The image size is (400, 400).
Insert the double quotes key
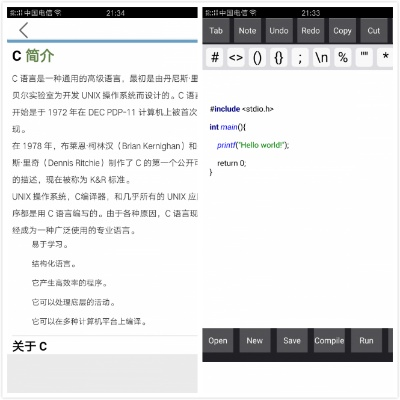364,58
